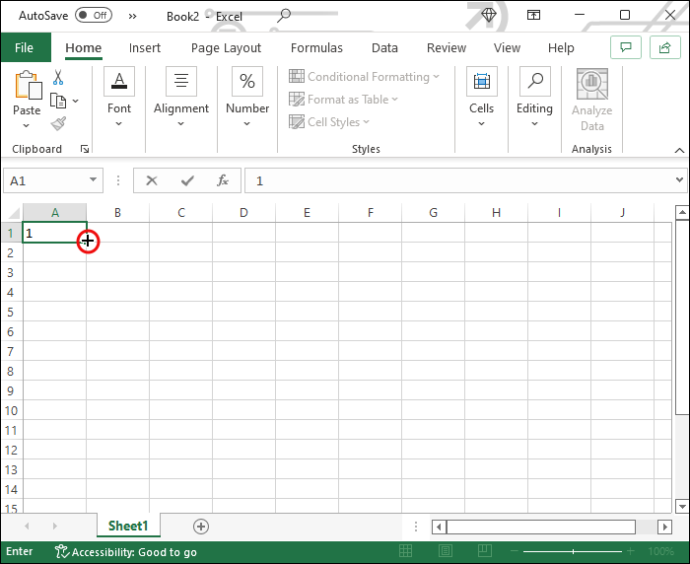Open the Cells group button
690x564 pixels.
[481, 97]
